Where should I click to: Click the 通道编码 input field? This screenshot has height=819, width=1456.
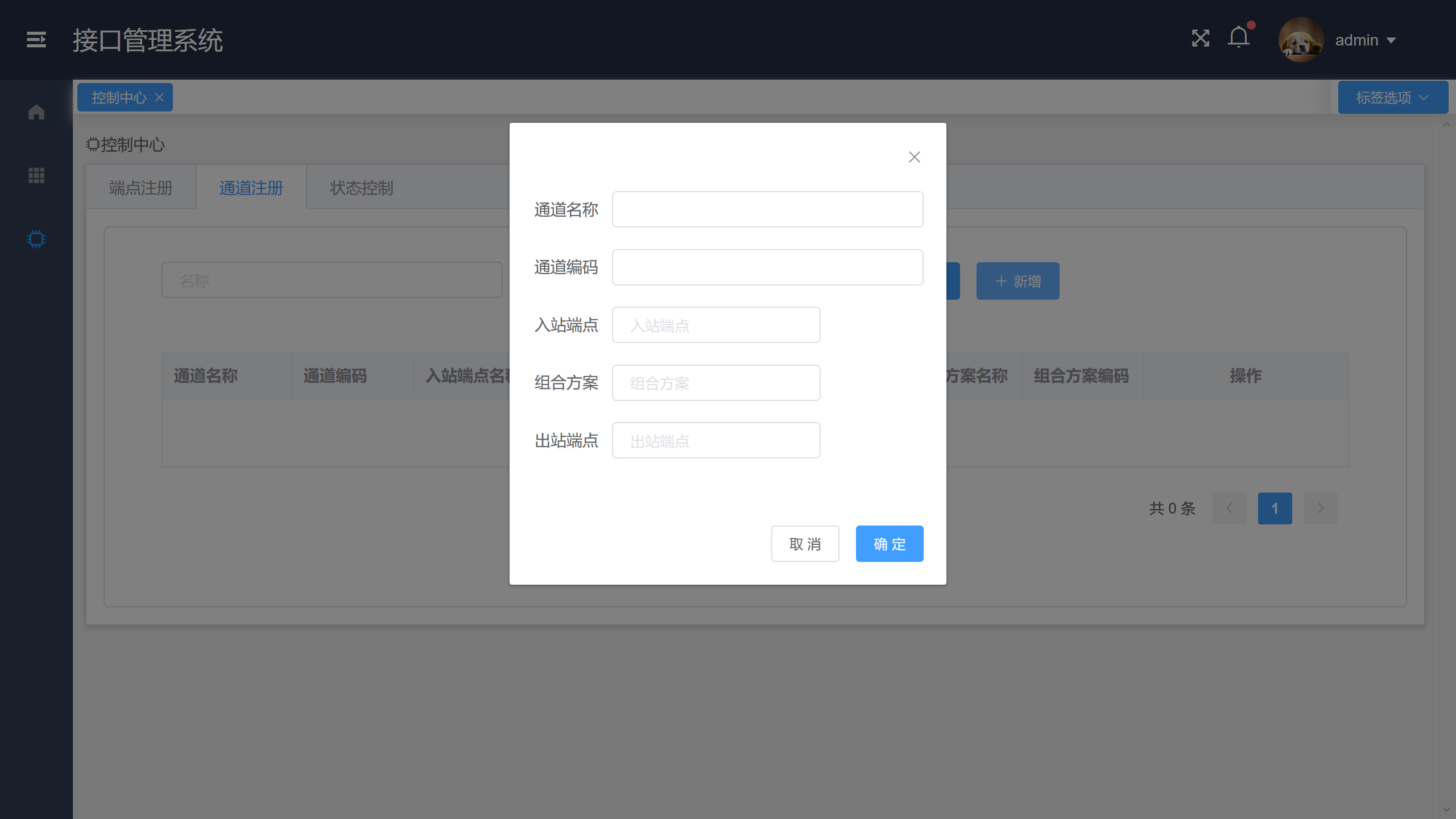point(767,267)
